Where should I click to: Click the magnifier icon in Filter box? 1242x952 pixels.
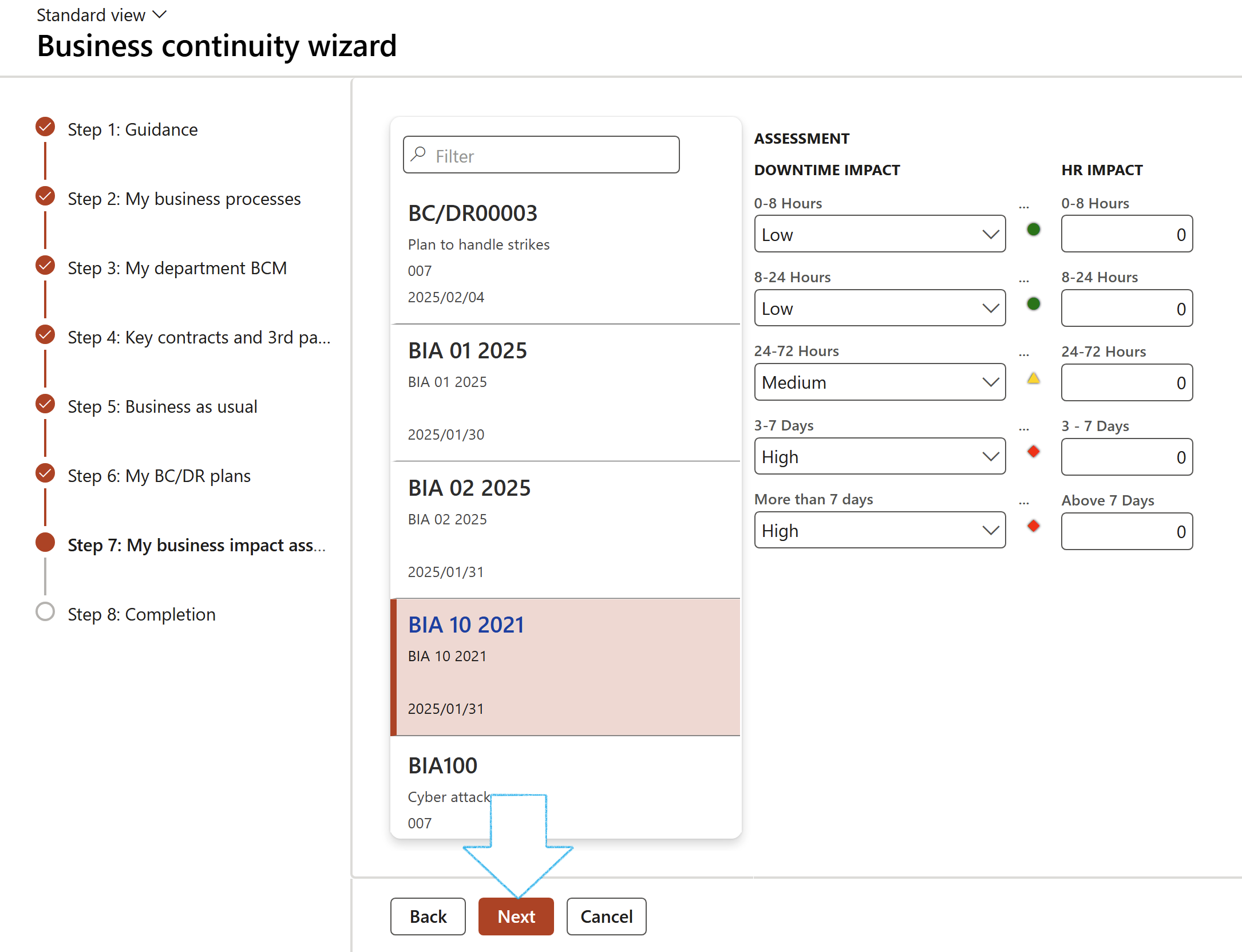(x=419, y=154)
